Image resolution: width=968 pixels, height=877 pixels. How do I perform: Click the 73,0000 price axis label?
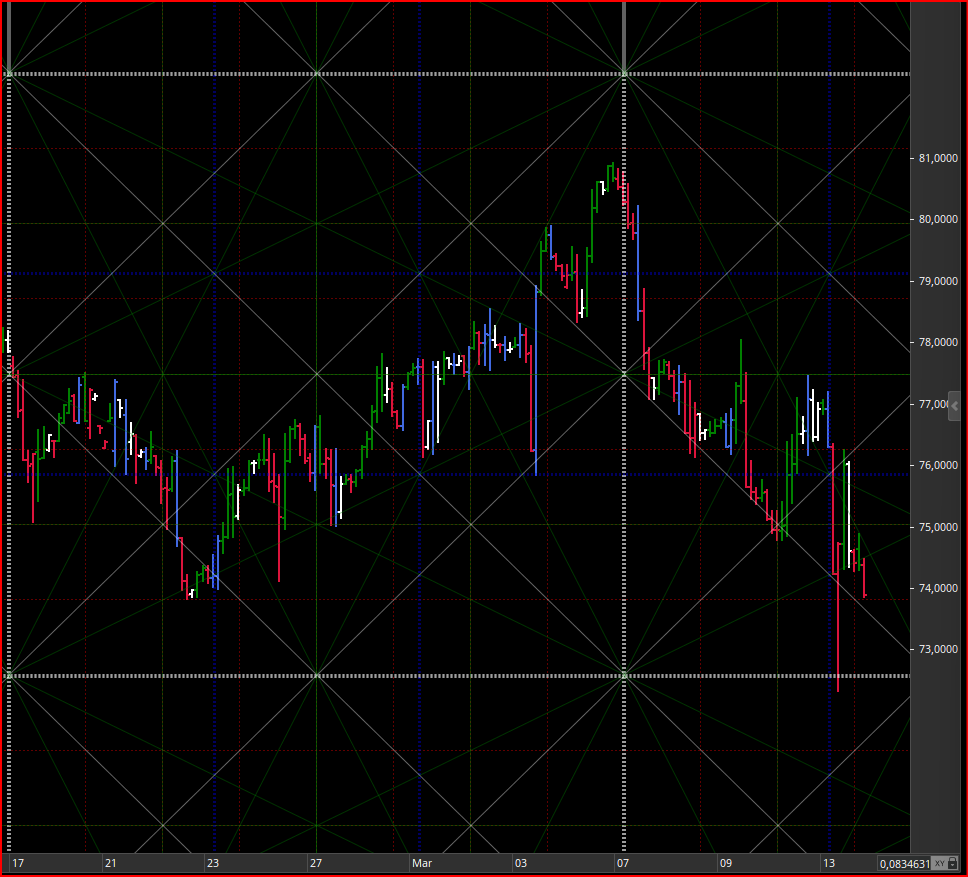pos(938,649)
